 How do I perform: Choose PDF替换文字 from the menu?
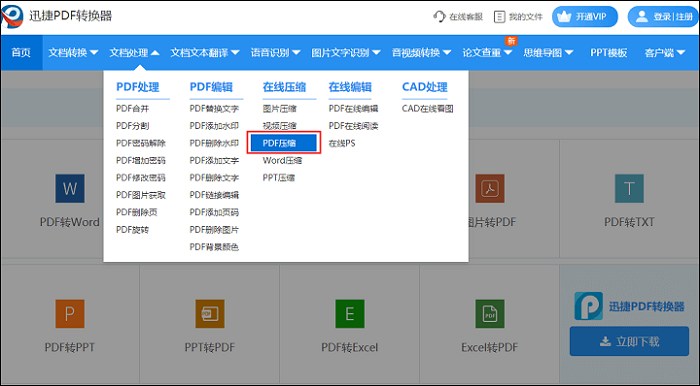[x=214, y=108]
